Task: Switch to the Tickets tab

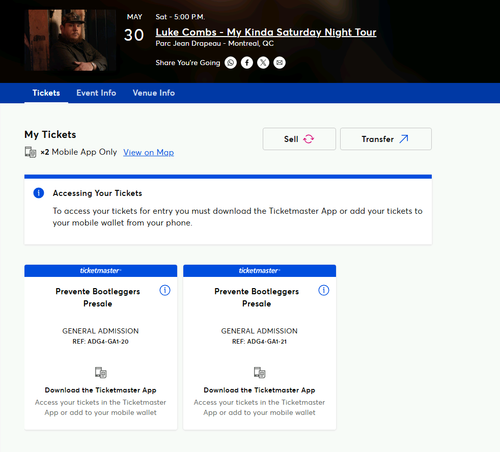Action: [x=46, y=93]
